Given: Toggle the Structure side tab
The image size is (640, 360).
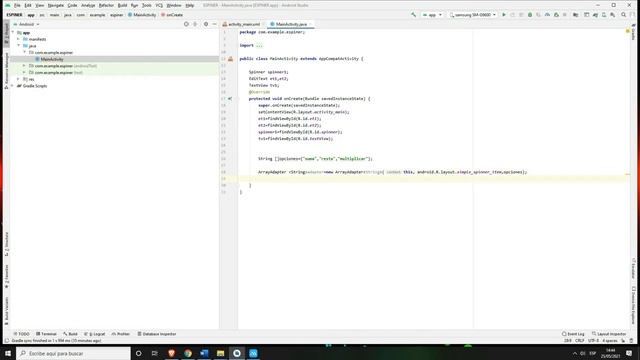Looking at the screenshot, I should (x=6, y=244).
